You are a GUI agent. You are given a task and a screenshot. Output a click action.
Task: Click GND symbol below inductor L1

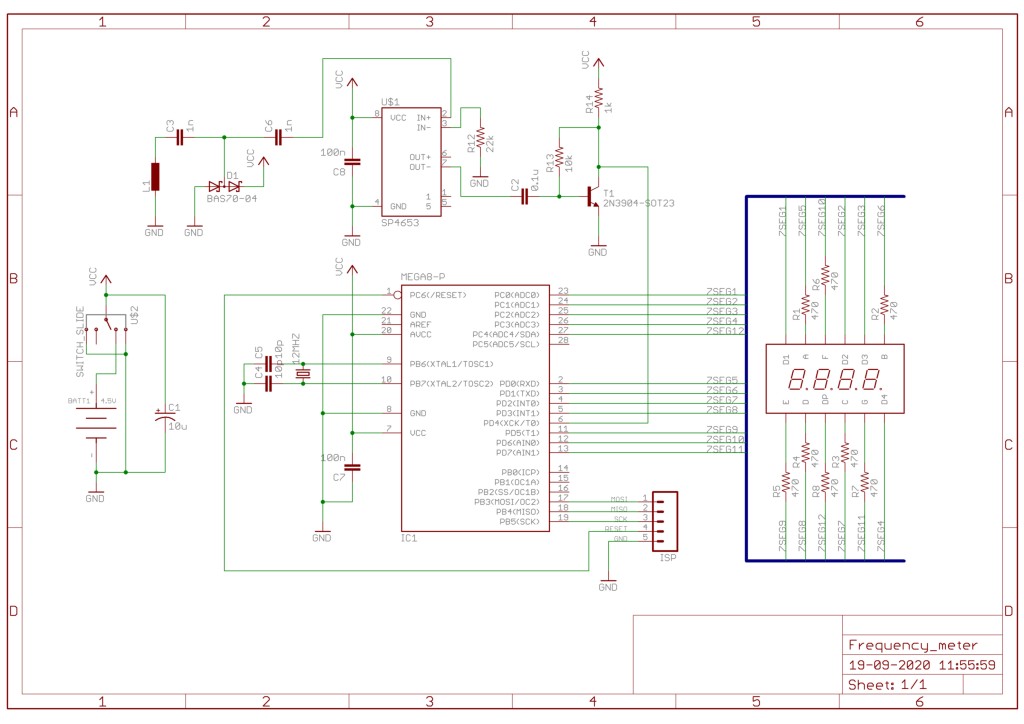(154, 229)
